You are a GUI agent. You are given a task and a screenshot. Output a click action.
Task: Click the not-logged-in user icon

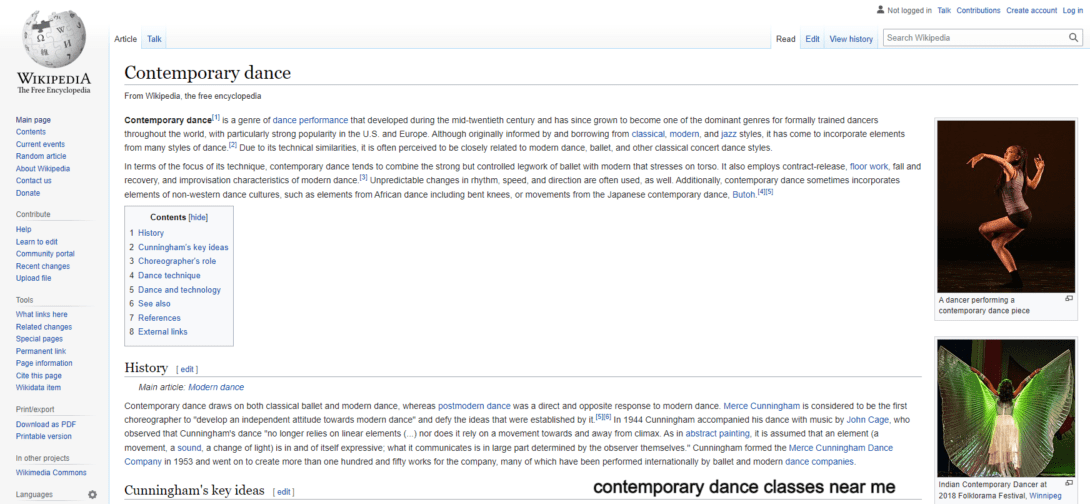(x=880, y=10)
